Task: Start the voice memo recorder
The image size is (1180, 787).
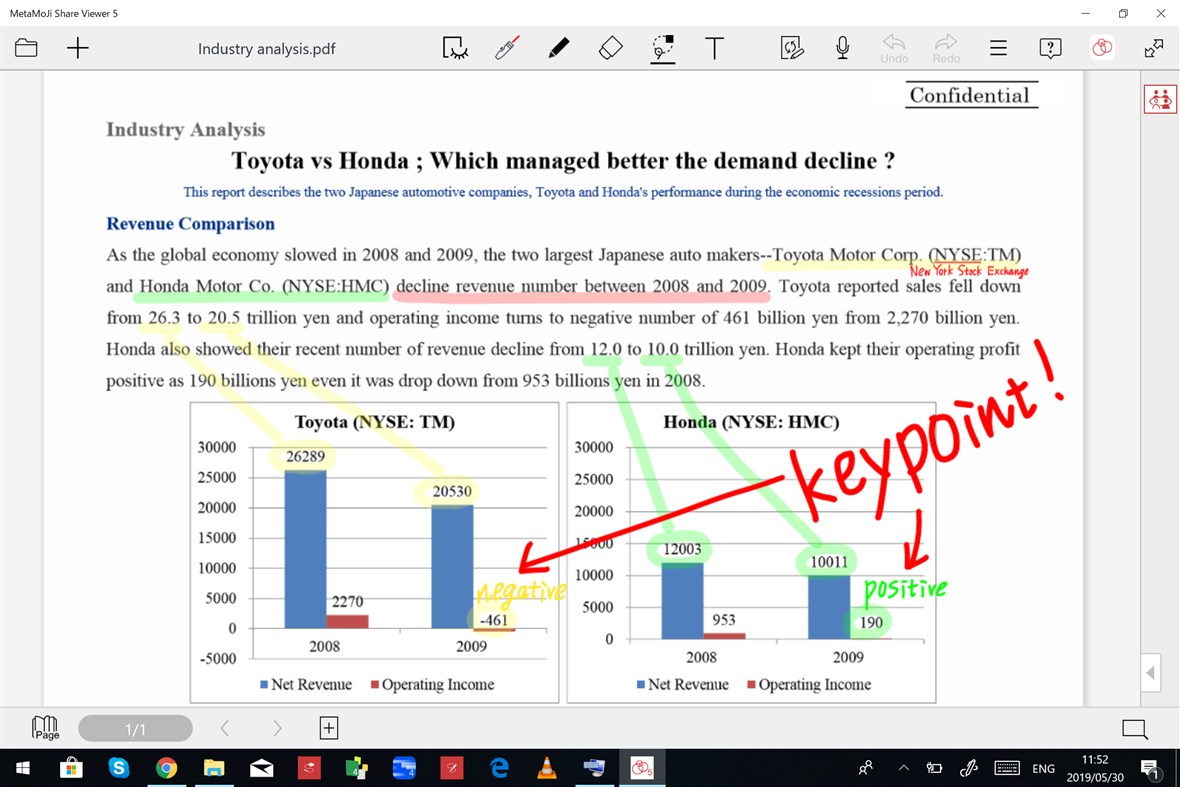Action: 842,47
